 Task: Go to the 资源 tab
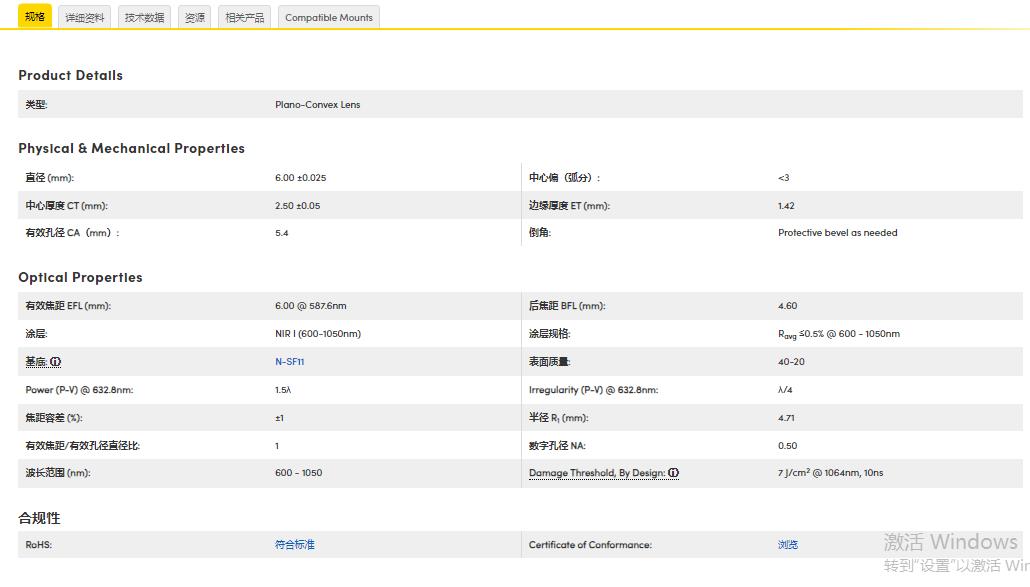click(195, 18)
